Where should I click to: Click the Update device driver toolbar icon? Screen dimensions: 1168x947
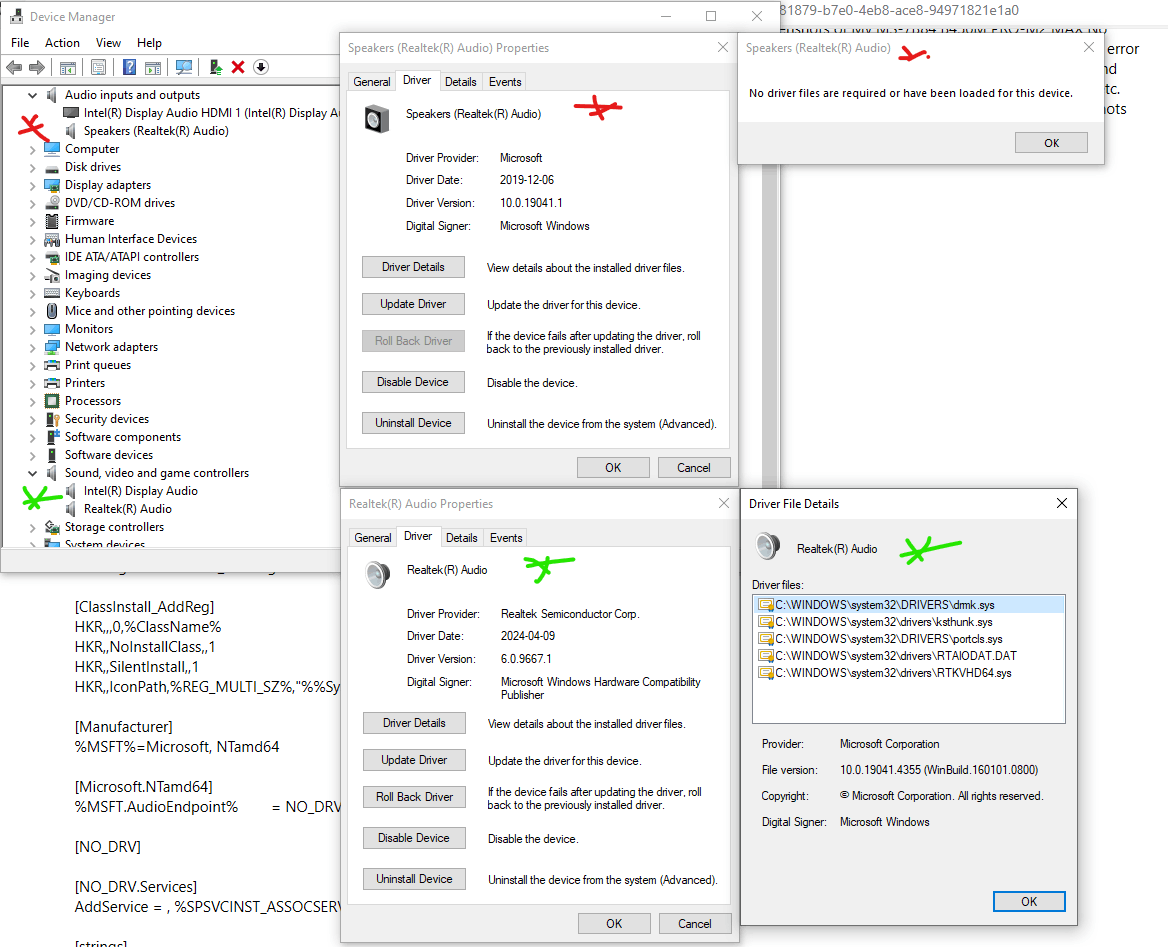click(216, 68)
